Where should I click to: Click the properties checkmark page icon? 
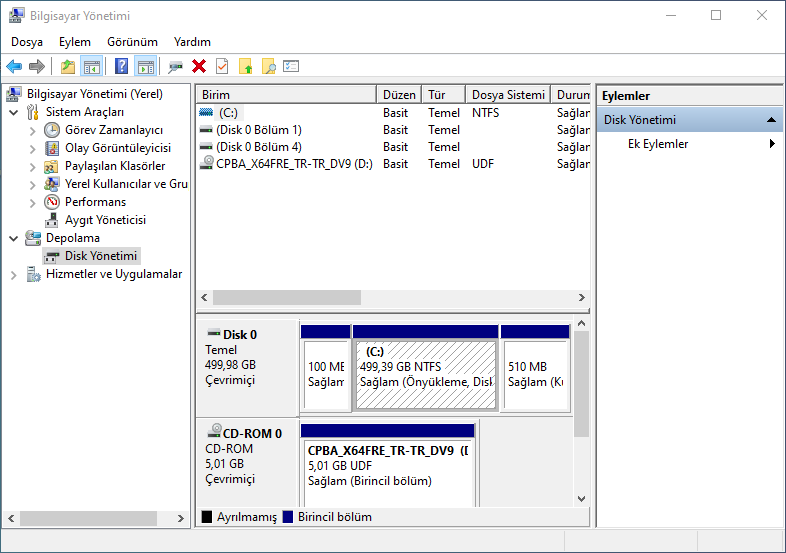pyautogui.click(x=222, y=66)
